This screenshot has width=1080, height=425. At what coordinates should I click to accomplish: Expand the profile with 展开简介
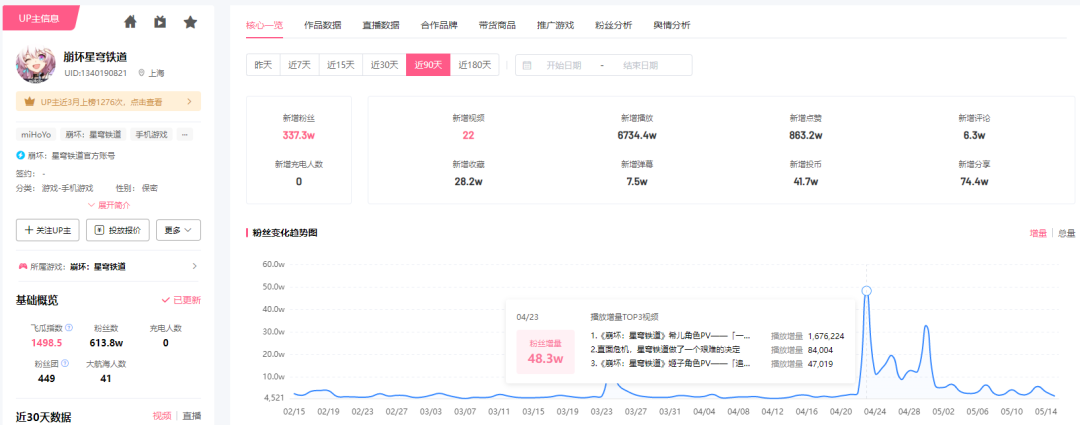(x=109, y=205)
